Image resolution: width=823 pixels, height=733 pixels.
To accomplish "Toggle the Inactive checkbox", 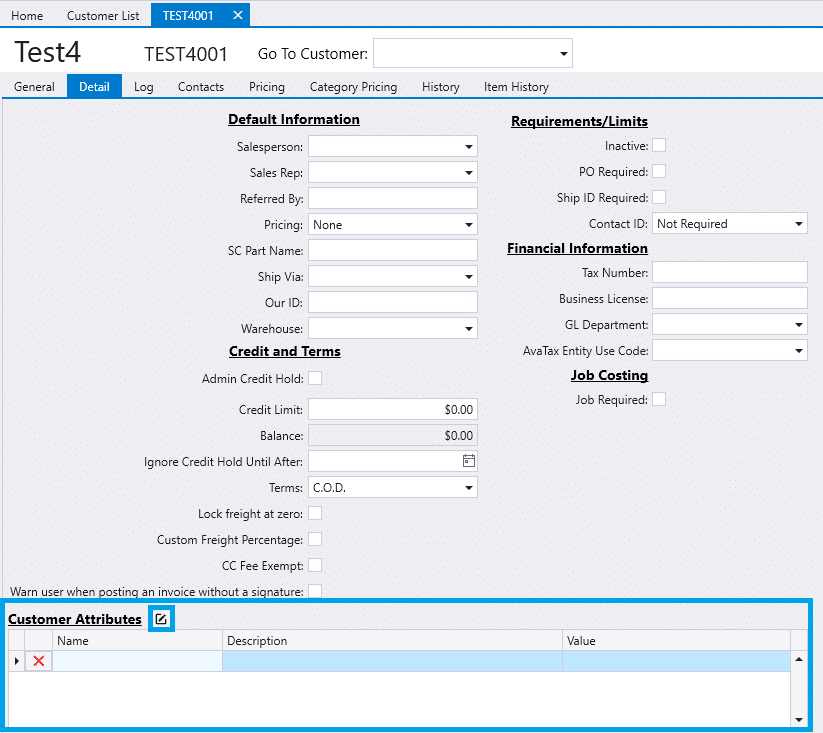I will pos(659,146).
